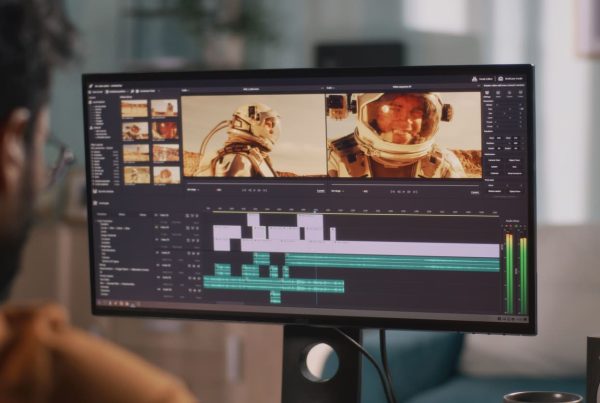This screenshot has height=403, width=600.
Task: Click the button at the right monitor's bottom-right corner
Action: (475, 192)
